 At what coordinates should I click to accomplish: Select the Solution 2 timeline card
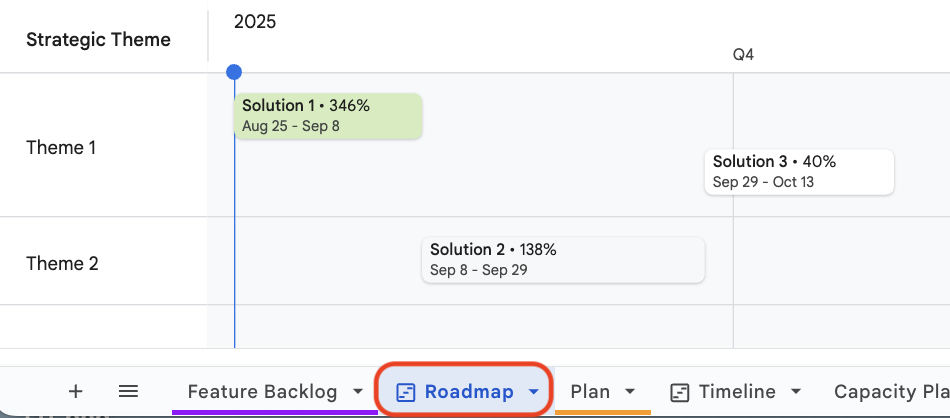pyautogui.click(x=563, y=260)
